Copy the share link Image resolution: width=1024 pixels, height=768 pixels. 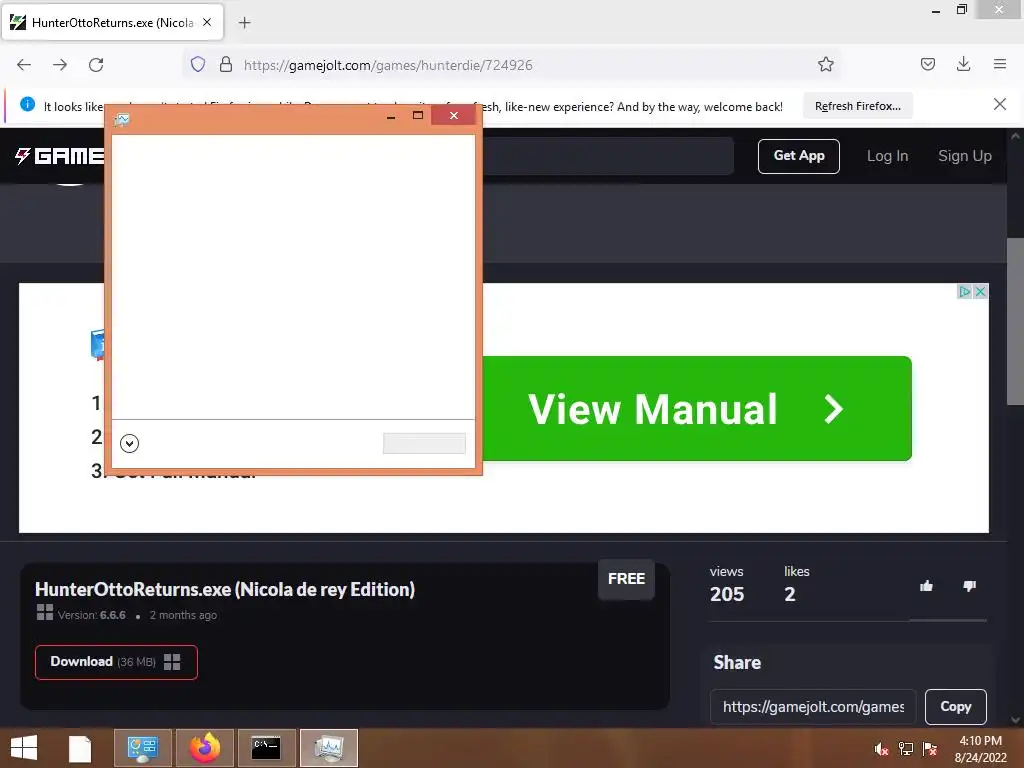point(955,707)
